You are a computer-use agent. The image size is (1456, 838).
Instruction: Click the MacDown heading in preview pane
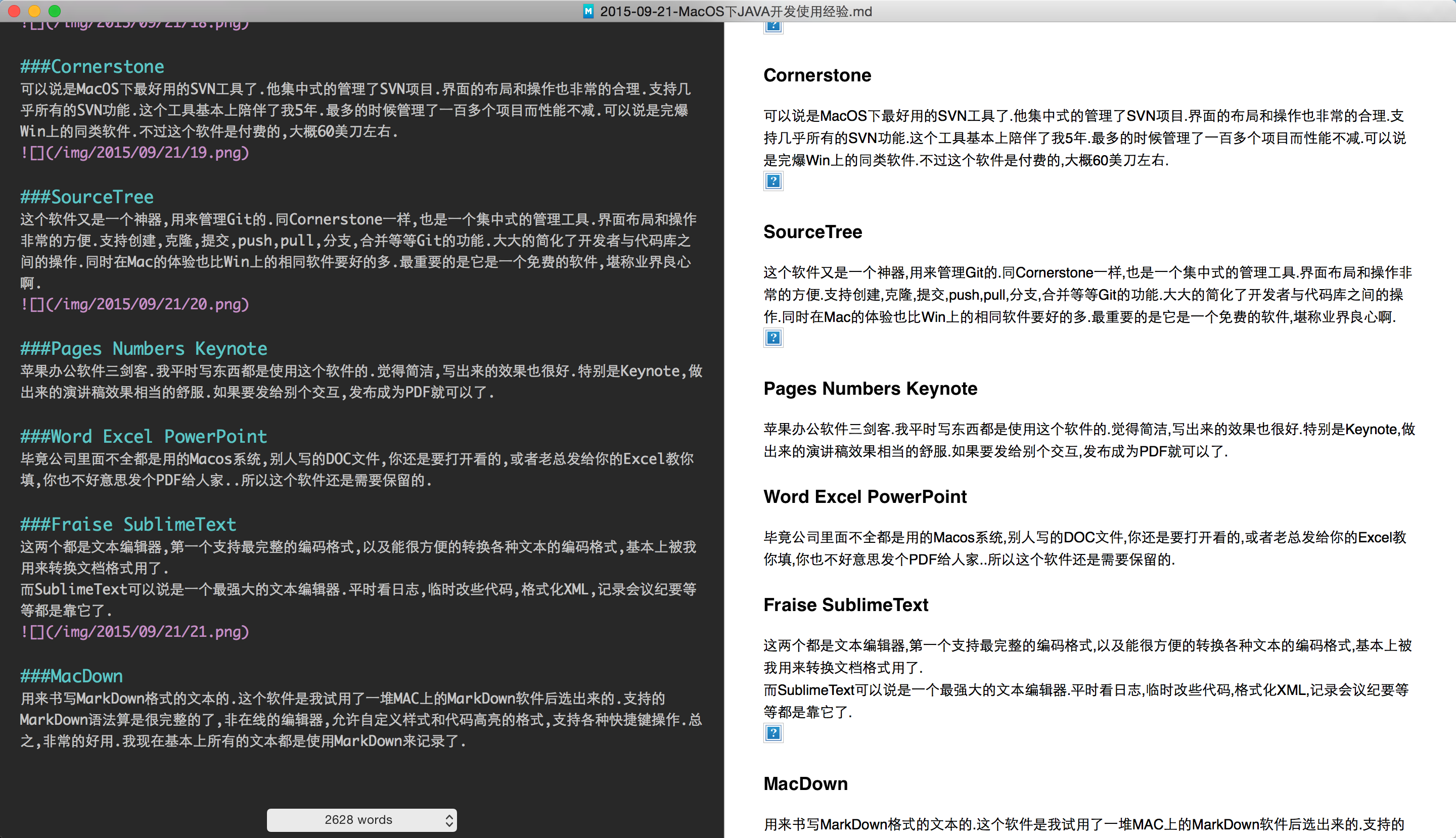[x=805, y=783]
